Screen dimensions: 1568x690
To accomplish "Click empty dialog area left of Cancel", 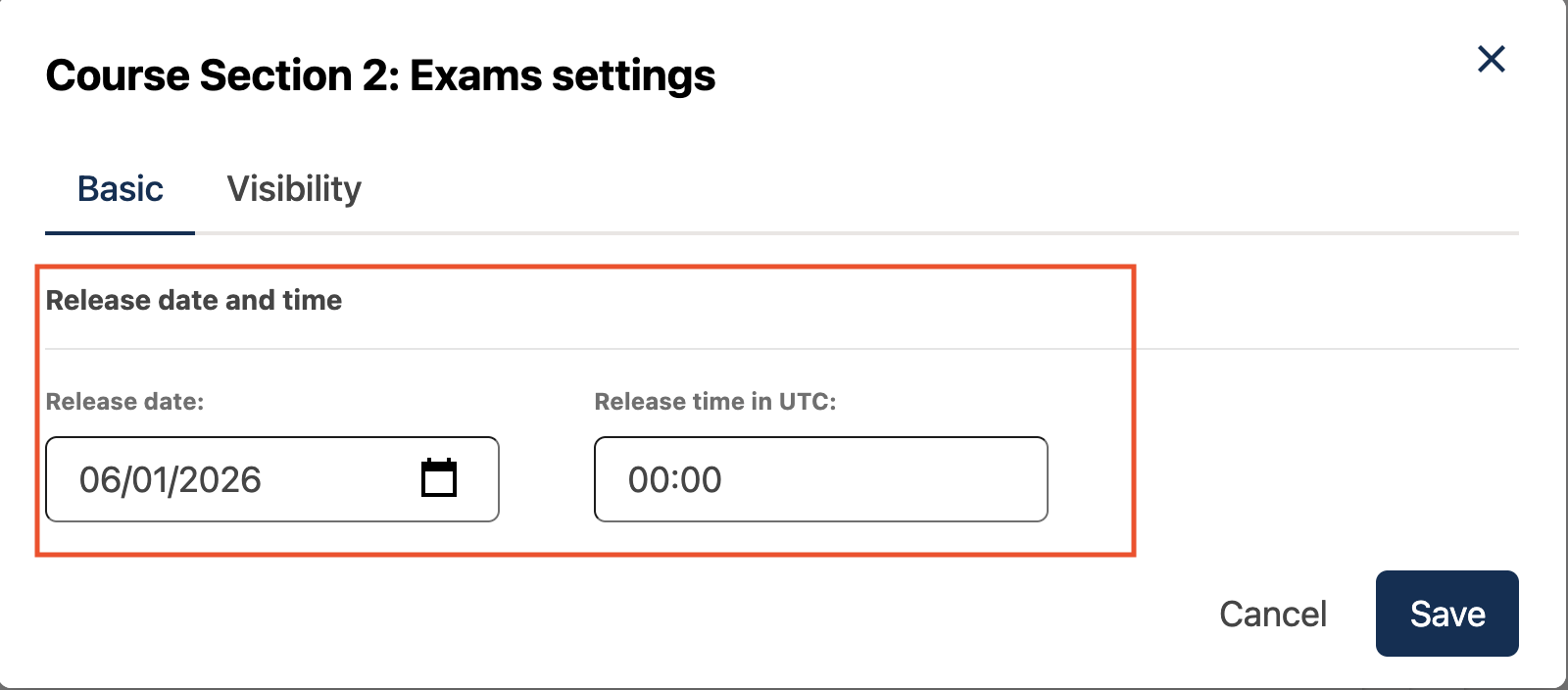I will 686,614.
